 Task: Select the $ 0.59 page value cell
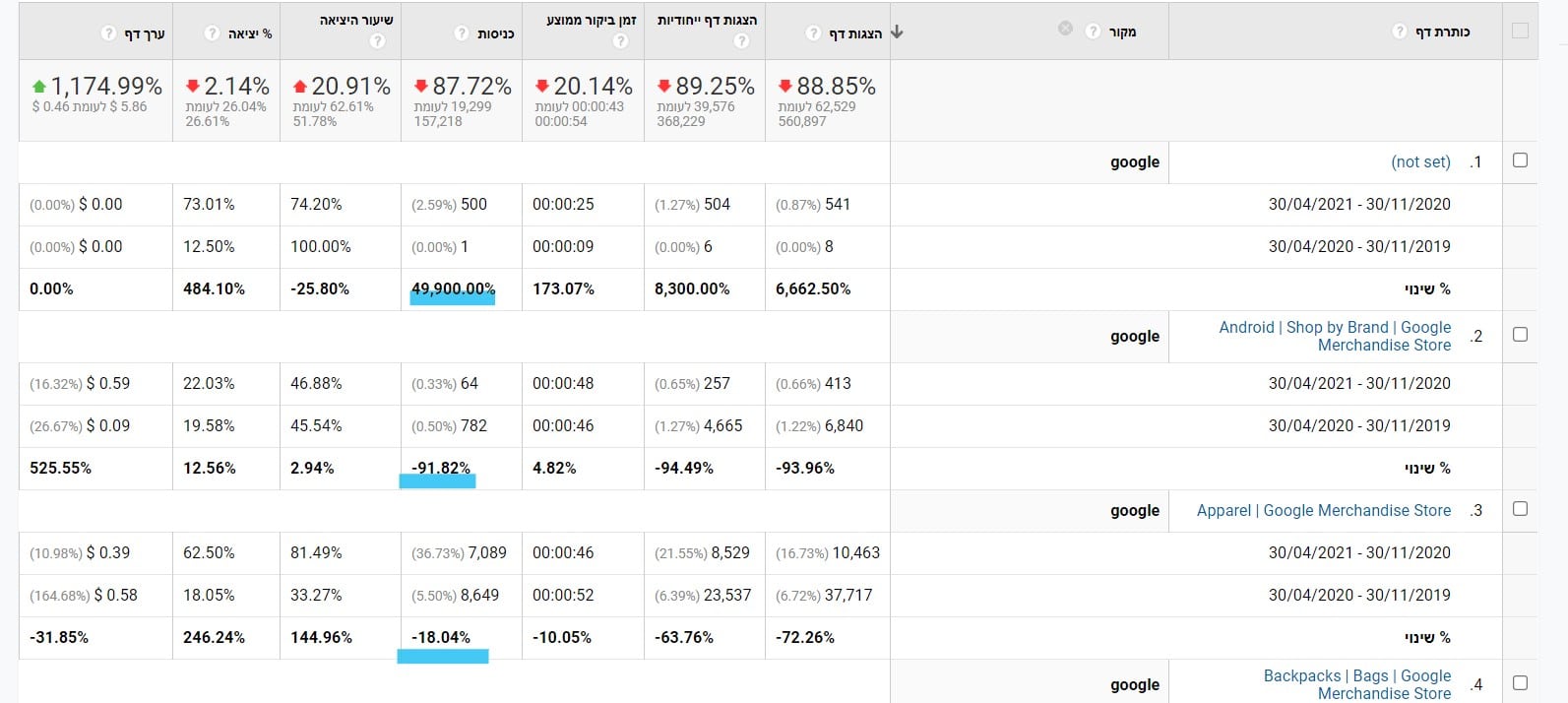[108, 383]
